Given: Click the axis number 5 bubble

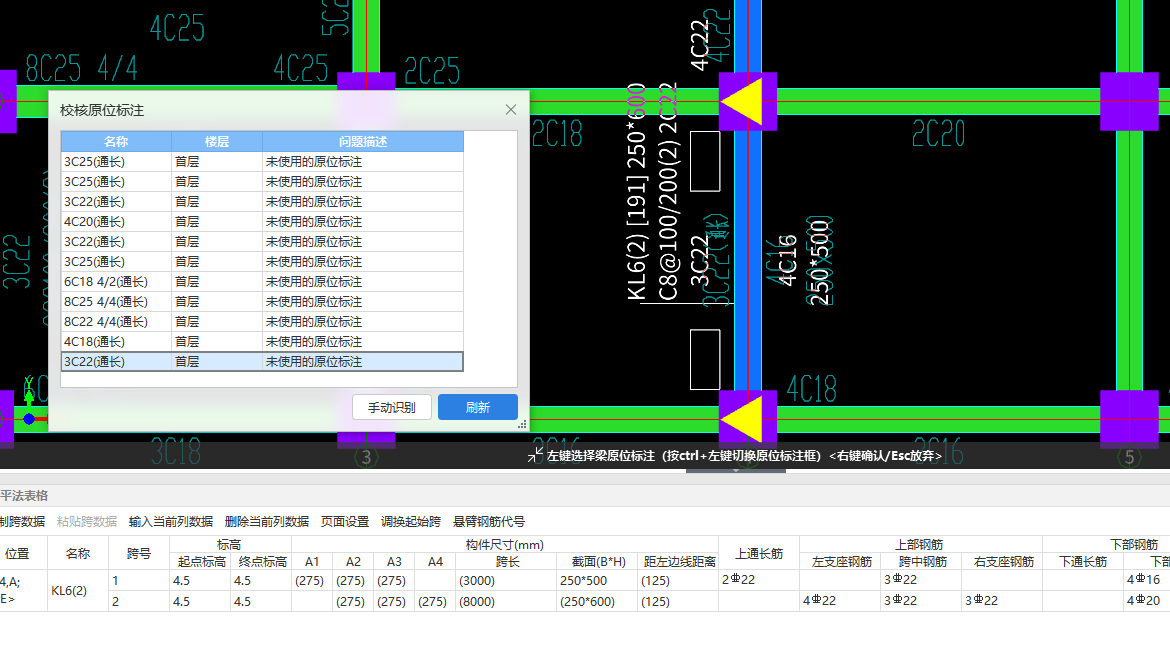Looking at the screenshot, I should click(x=1129, y=457).
